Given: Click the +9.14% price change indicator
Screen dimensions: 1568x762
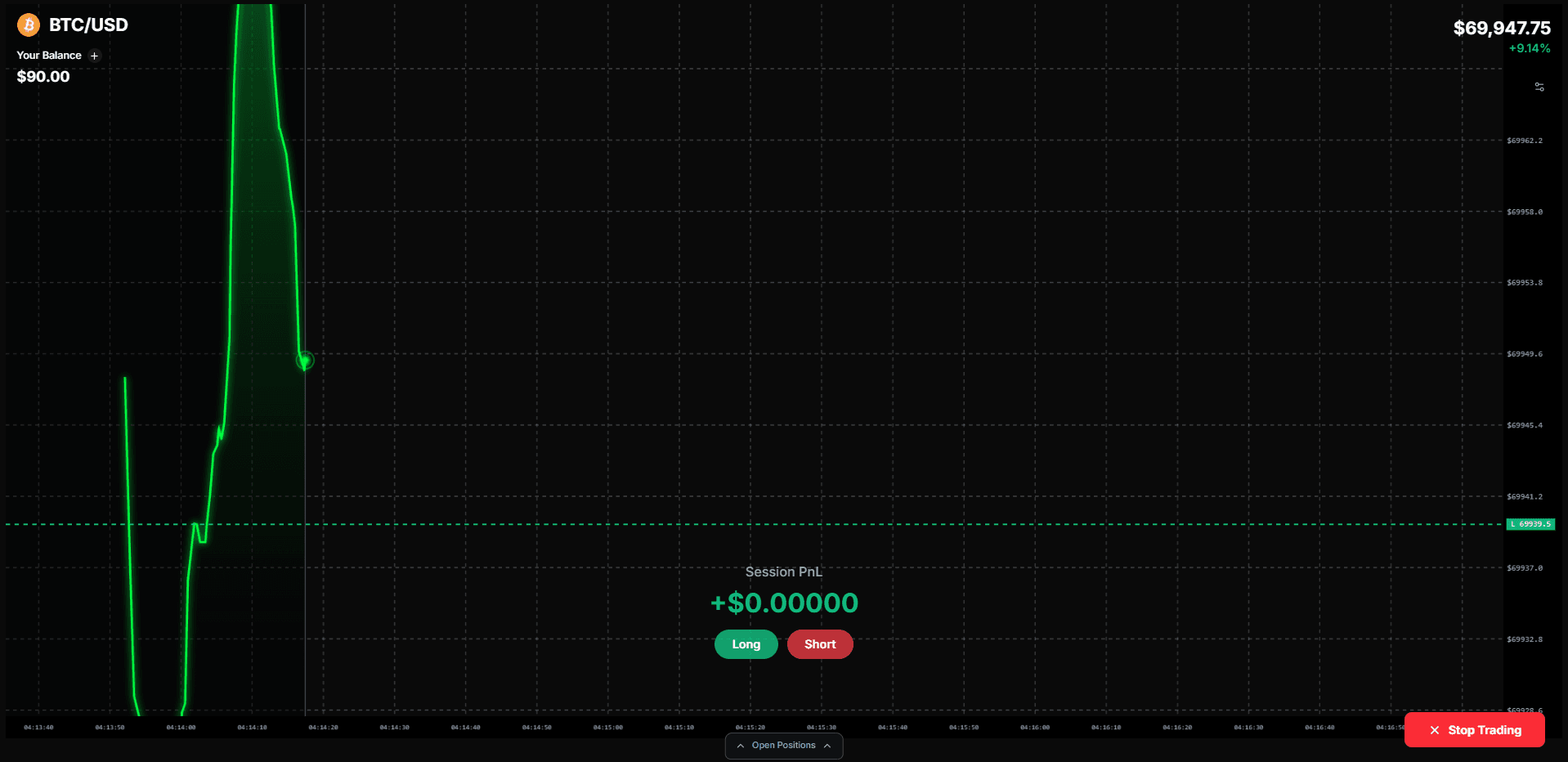Looking at the screenshot, I should (1529, 49).
